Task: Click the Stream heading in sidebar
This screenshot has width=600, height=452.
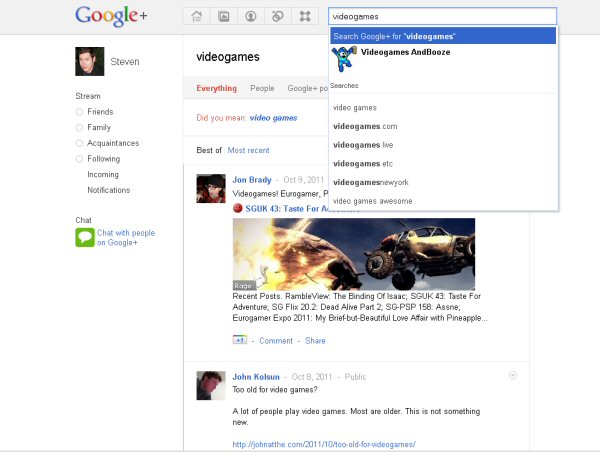Action: tap(88, 96)
